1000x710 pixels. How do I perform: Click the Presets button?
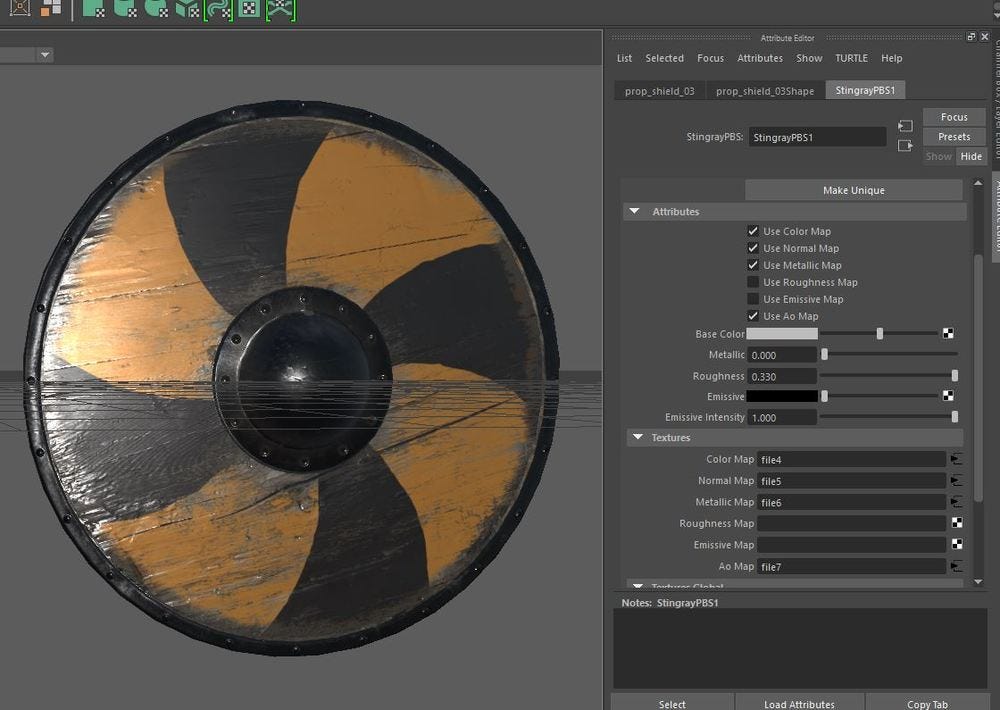[x=954, y=137]
